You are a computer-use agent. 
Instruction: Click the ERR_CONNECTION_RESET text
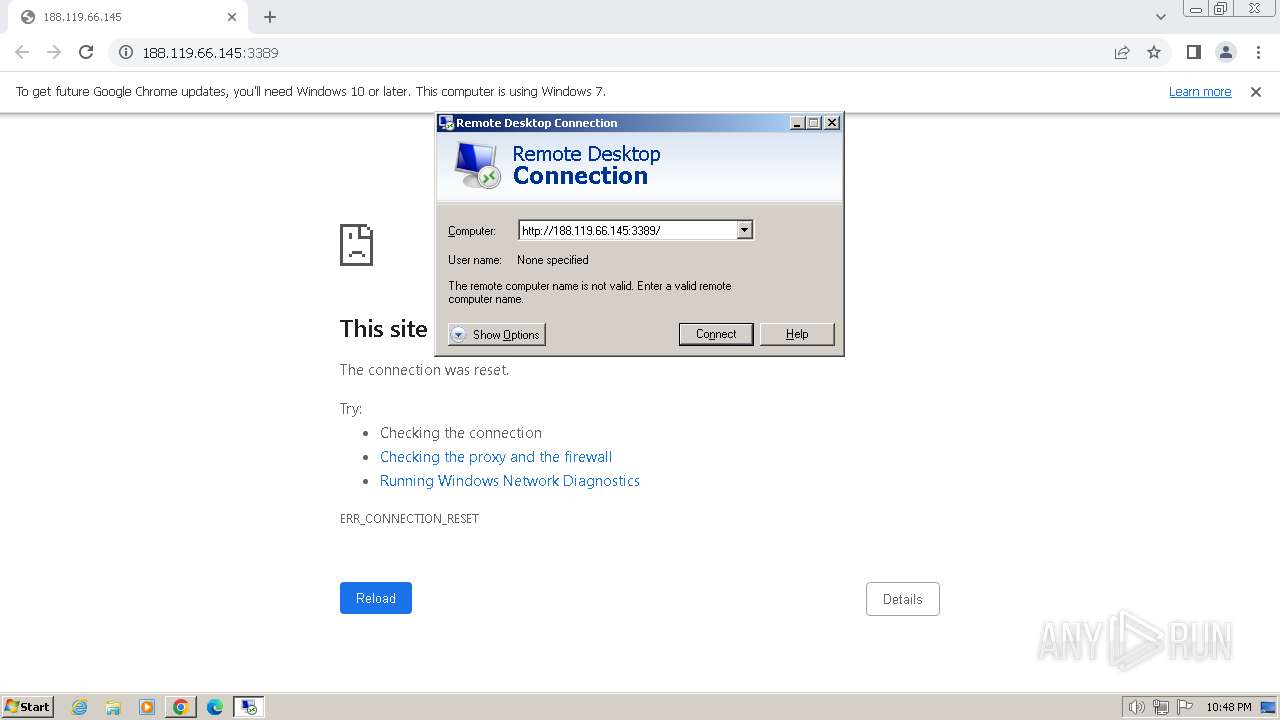[409, 519]
